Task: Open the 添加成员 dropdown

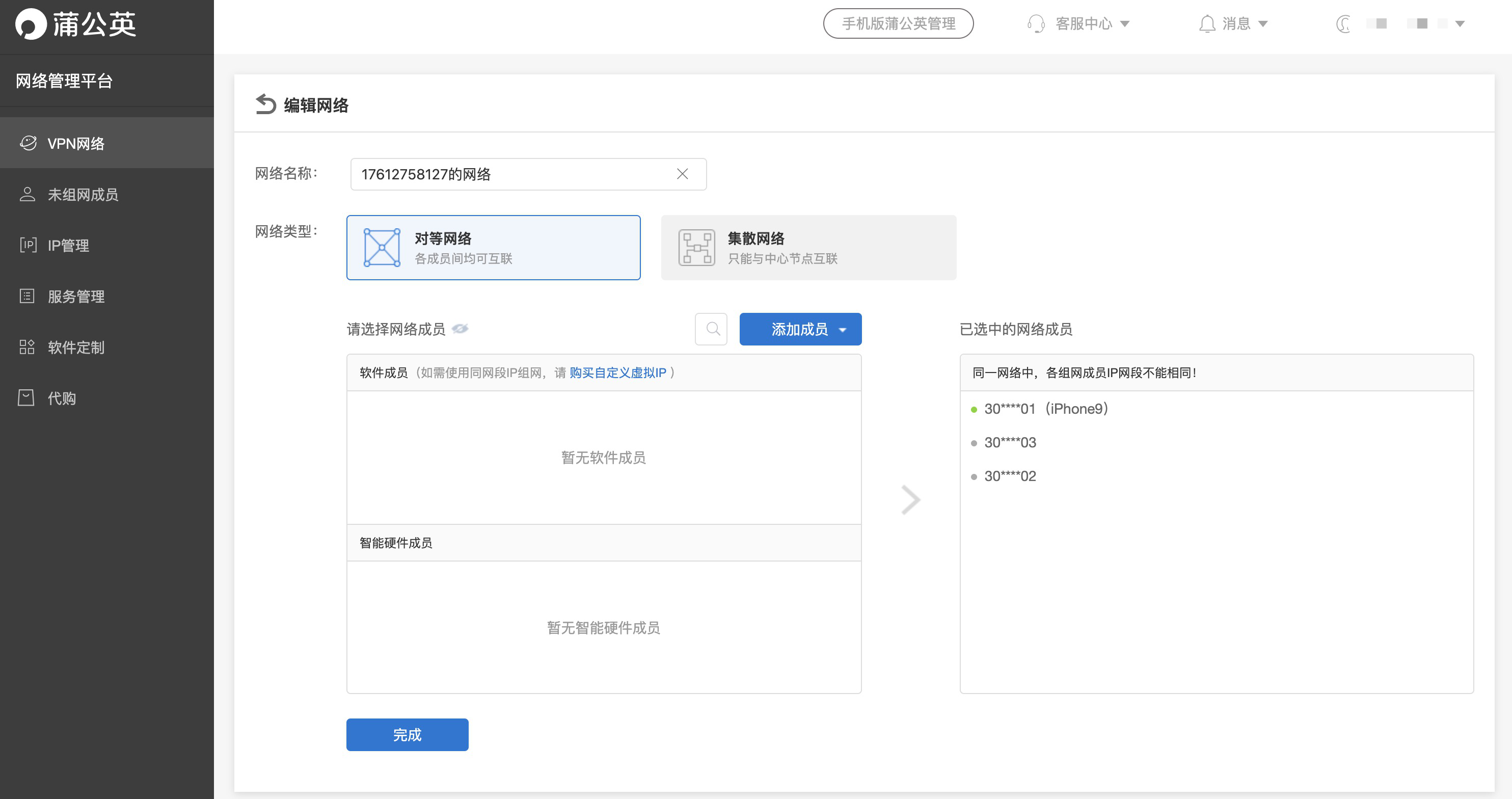Action: (x=800, y=329)
